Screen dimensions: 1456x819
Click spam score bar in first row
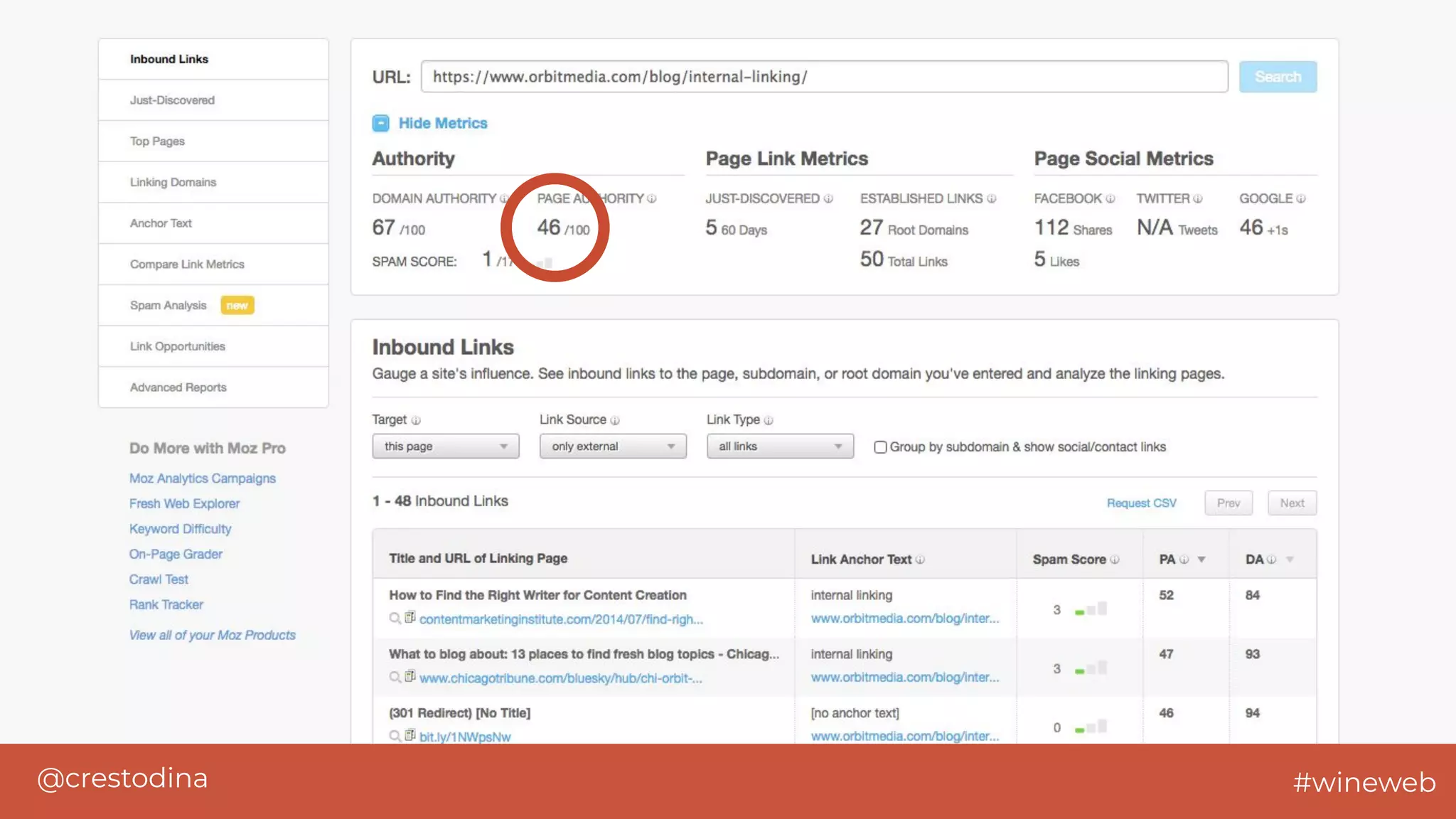click(x=1091, y=609)
